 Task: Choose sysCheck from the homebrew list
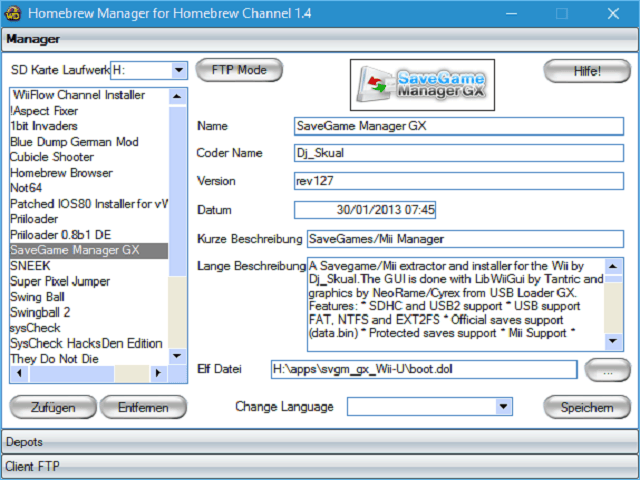pyautogui.click(x=37, y=327)
